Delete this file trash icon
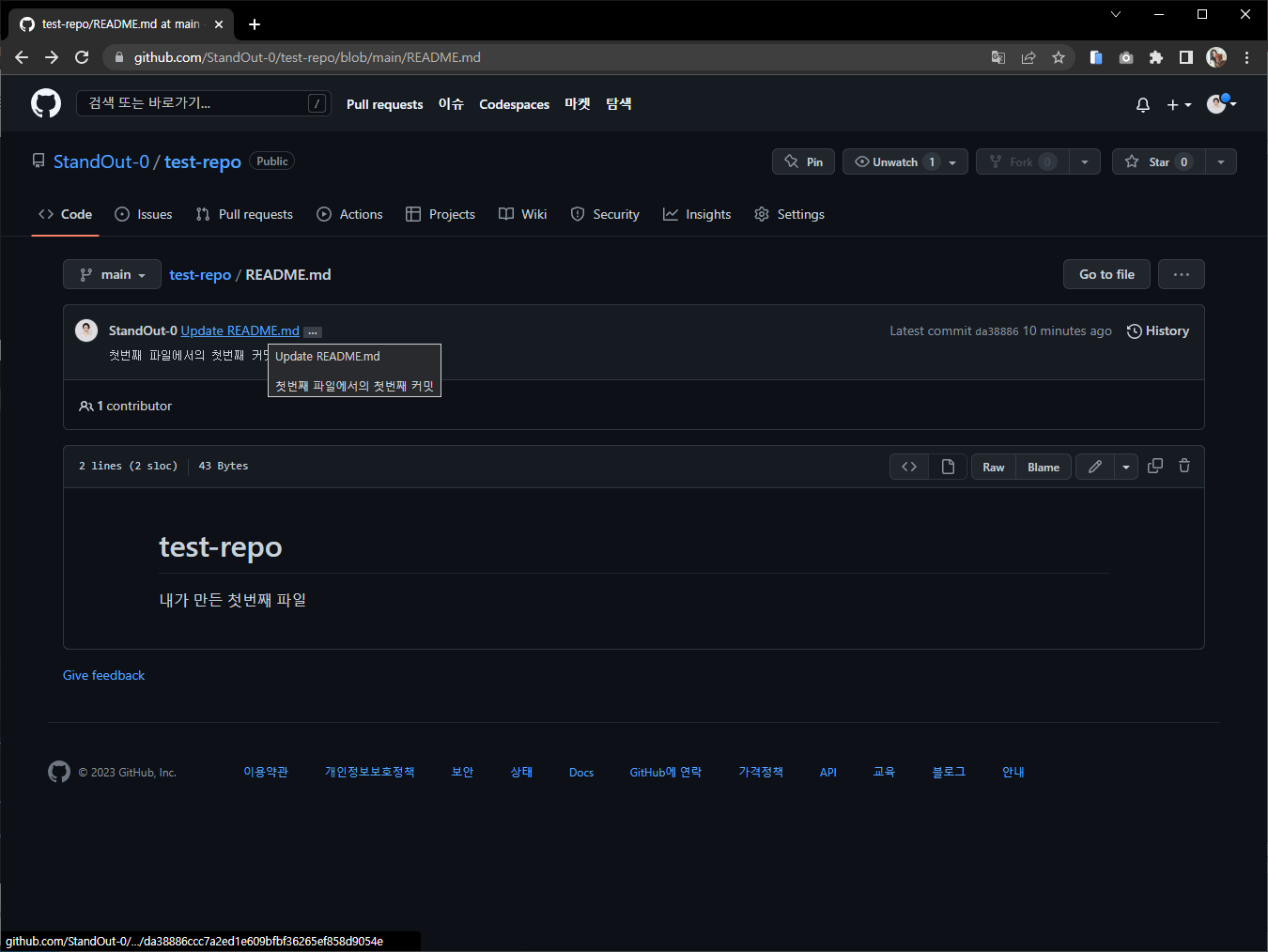 (x=1184, y=466)
